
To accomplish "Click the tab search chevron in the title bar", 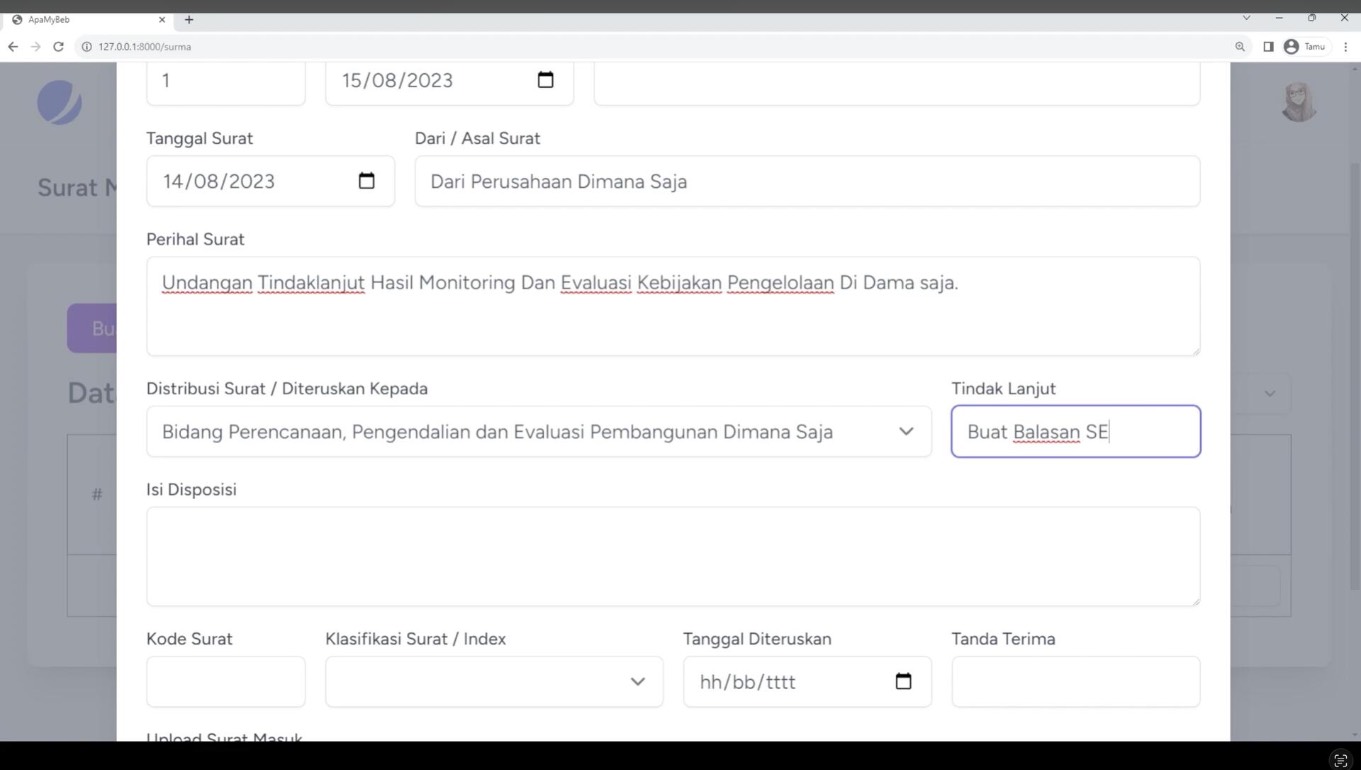I will (1246, 18).
